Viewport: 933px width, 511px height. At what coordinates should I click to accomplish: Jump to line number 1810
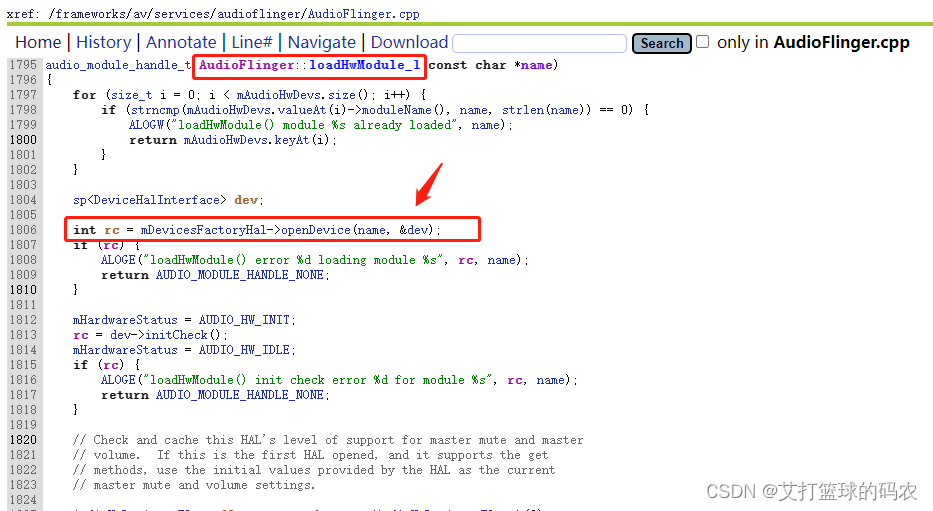23,290
